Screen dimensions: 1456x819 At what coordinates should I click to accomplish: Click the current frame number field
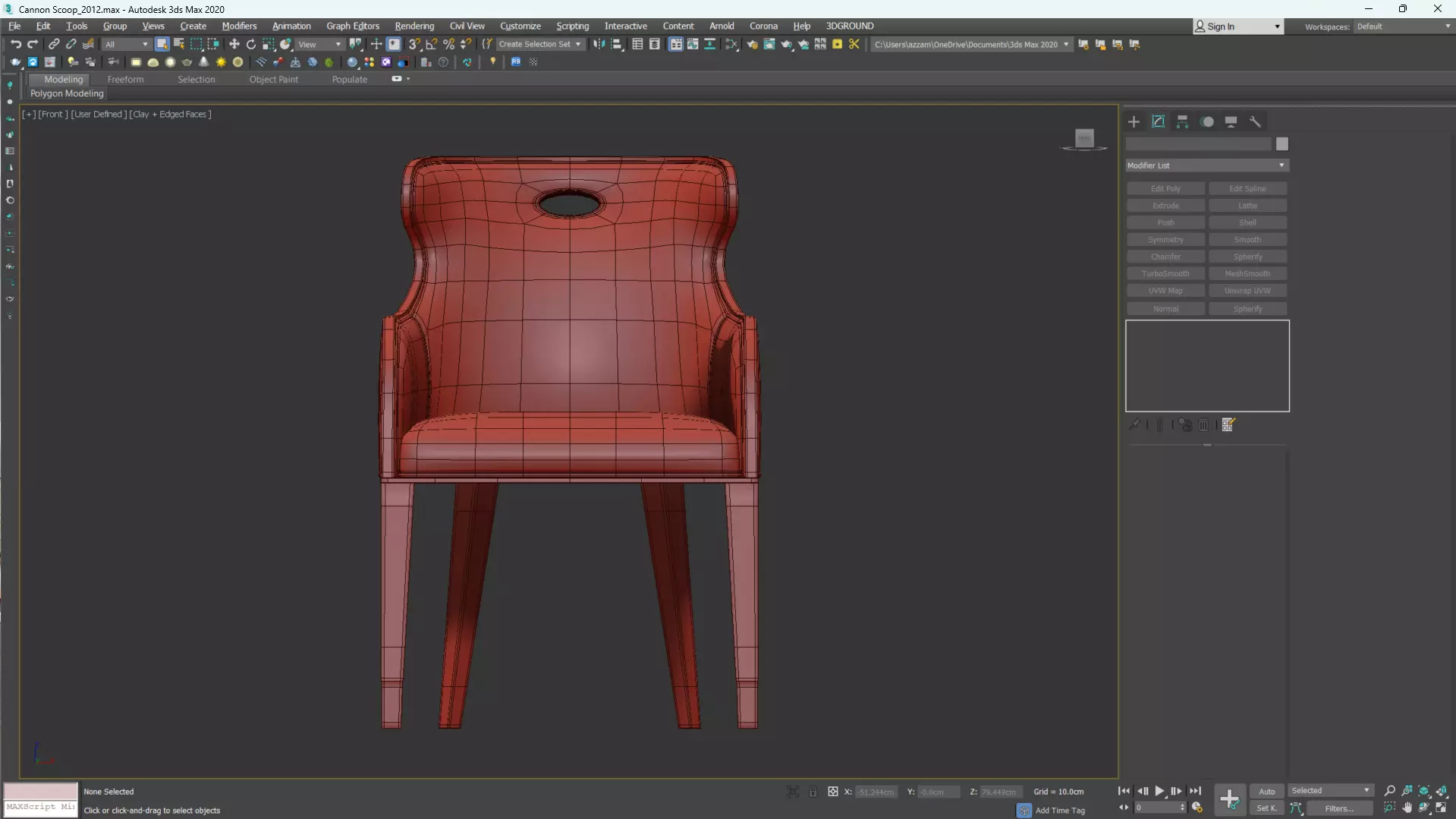[x=1156, y=808]
